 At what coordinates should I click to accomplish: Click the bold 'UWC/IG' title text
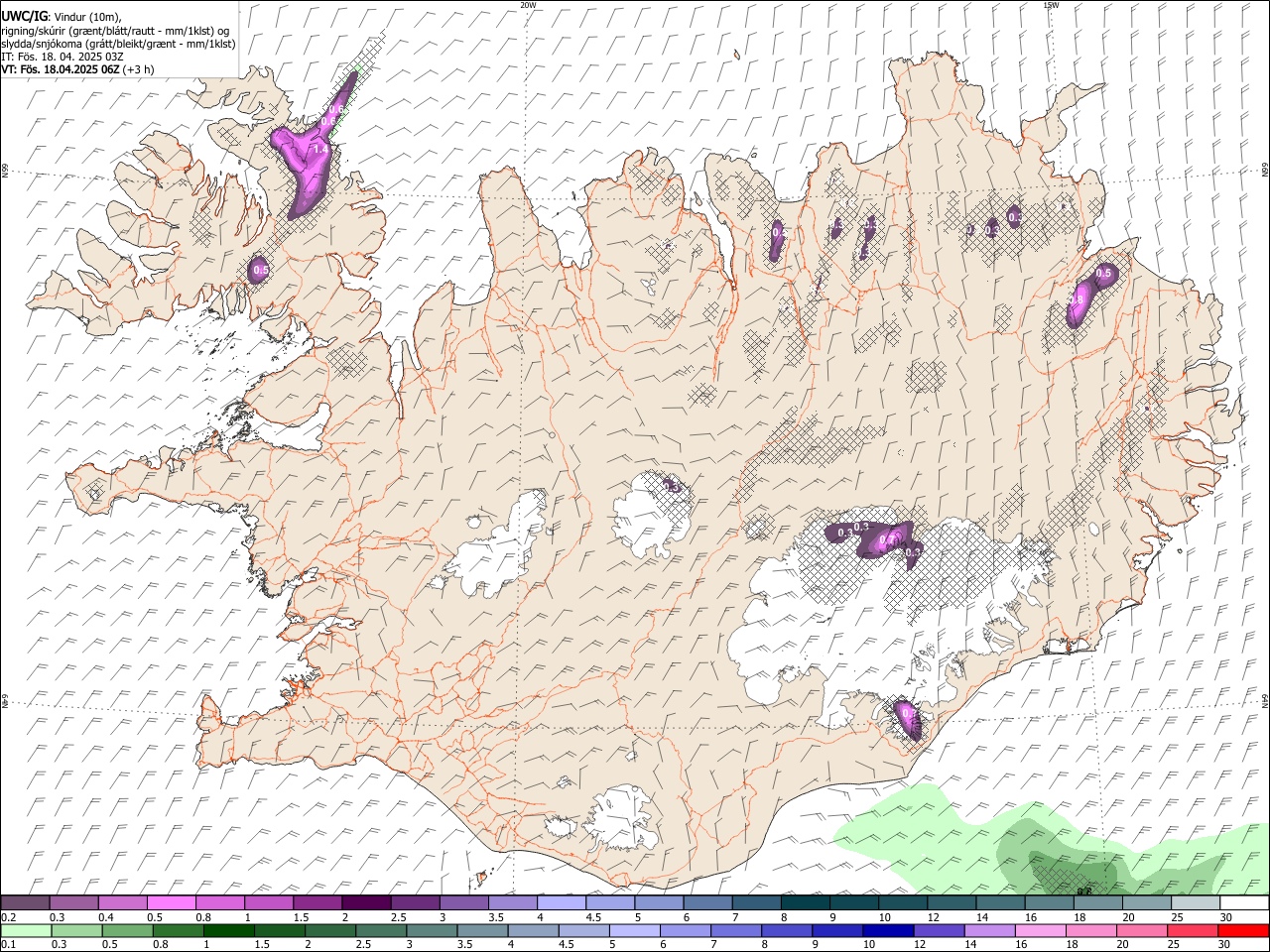click(x=24, y=16)
